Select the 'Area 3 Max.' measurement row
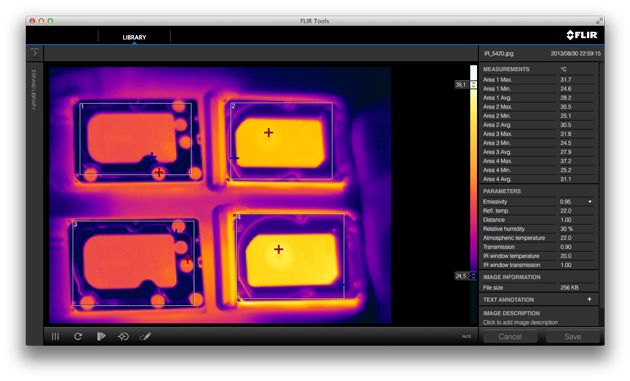 [538, 134]
